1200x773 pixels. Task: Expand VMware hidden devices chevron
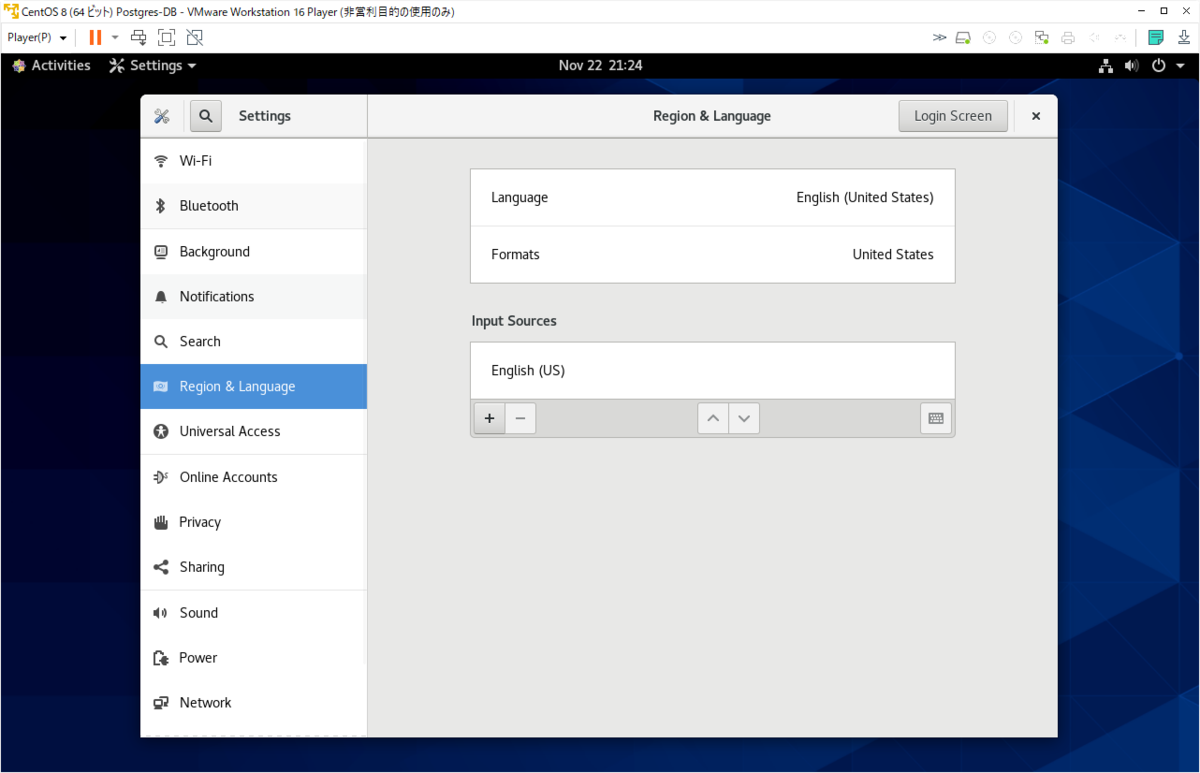click(x=939, y=38)
